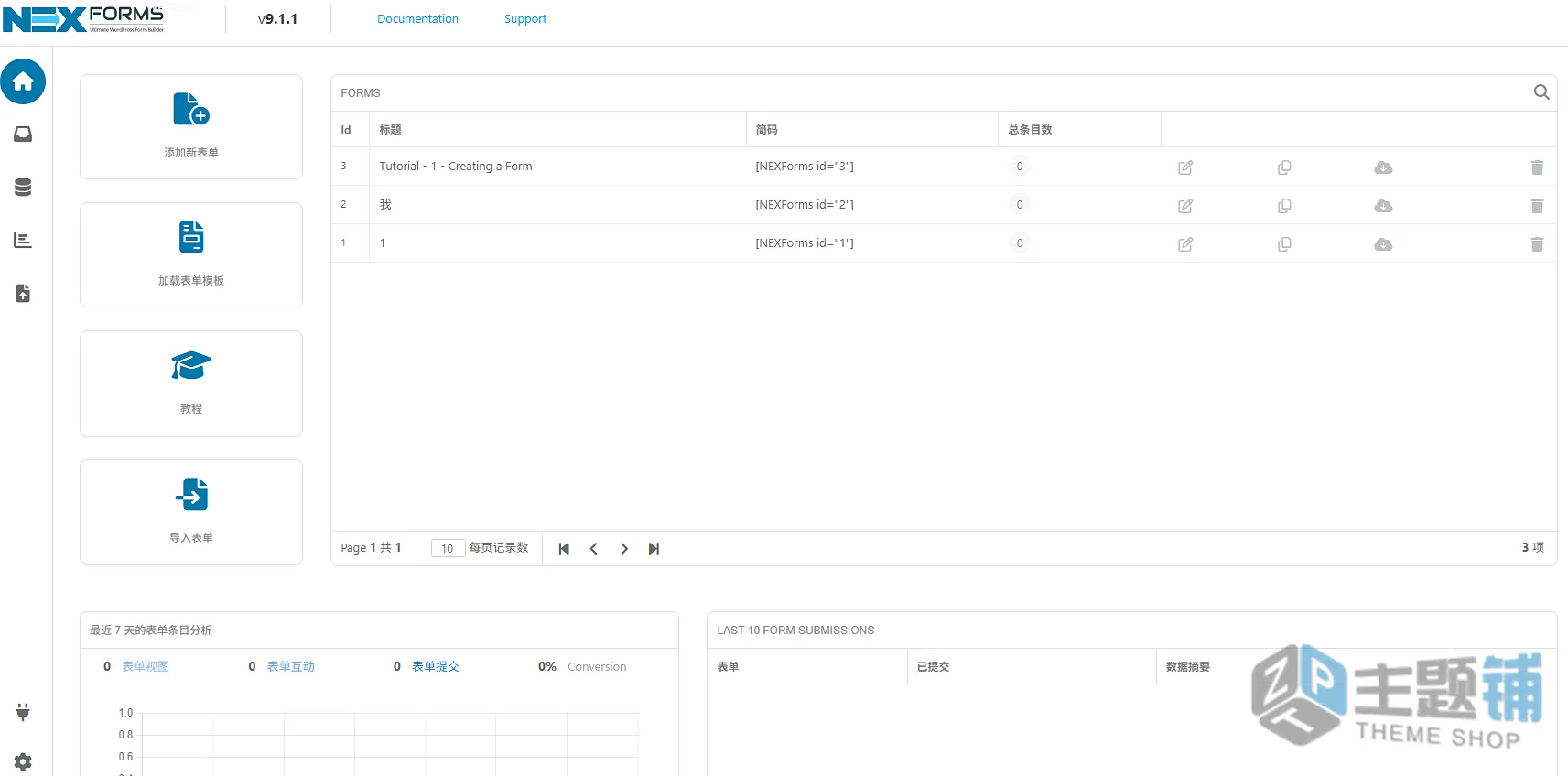Screen dimensions: 1568x776
Task: Go to the next page of forms
Action: (624, 549)
